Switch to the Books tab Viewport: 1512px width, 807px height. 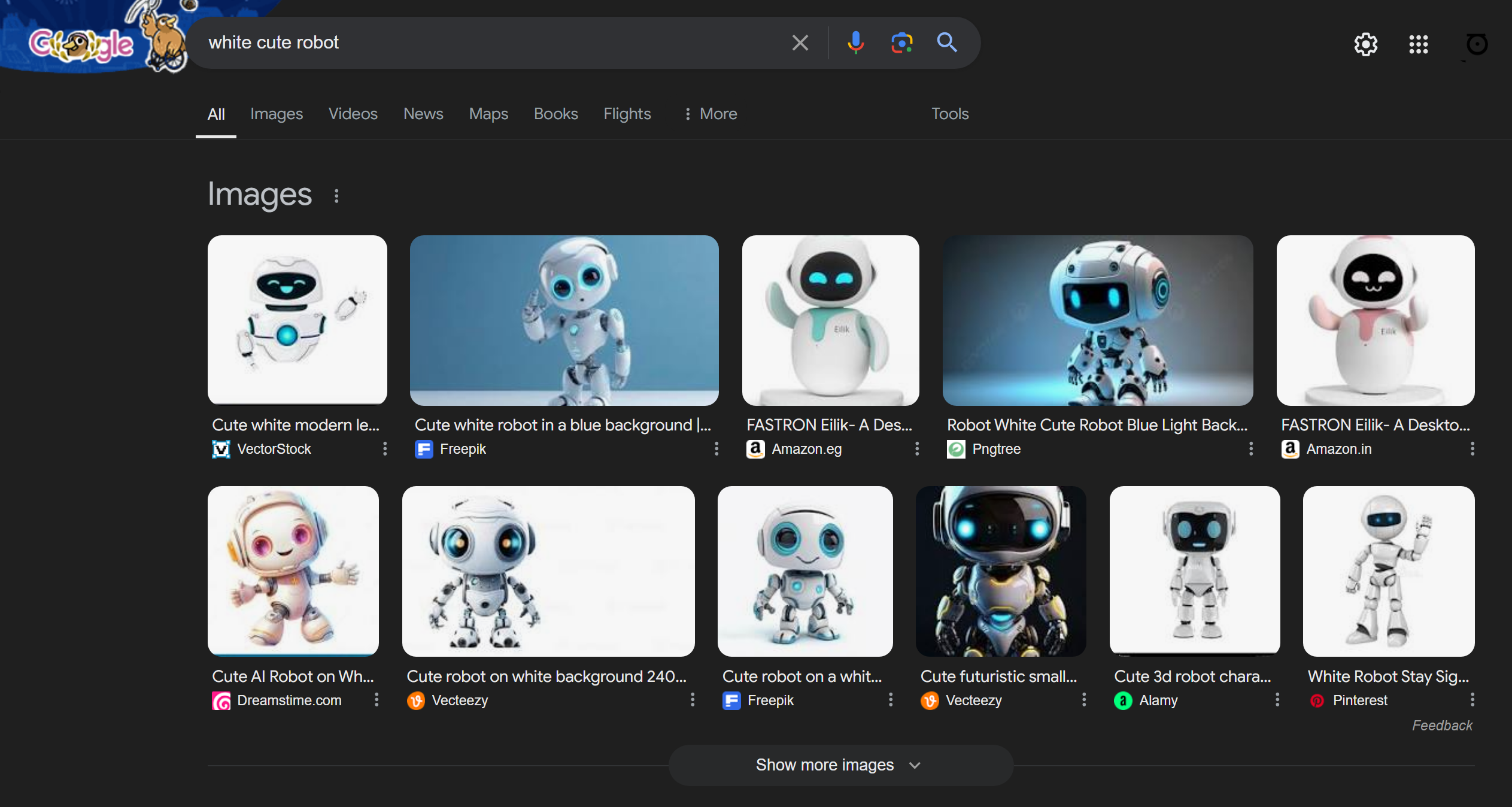[x=556, y=114]
